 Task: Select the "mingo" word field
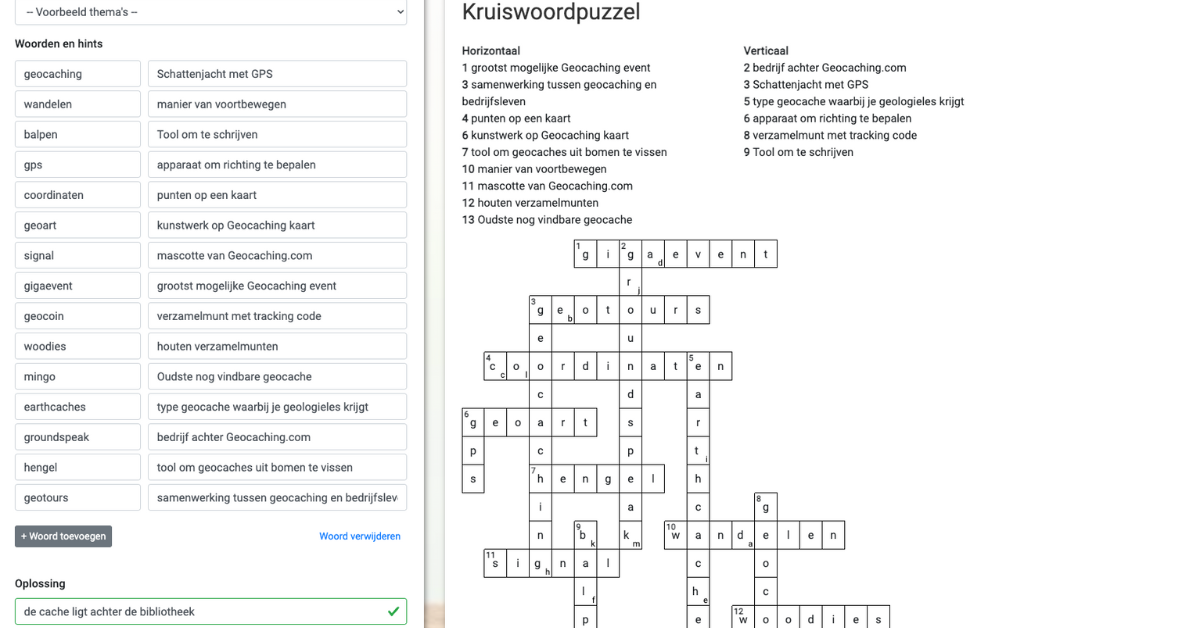pos(77,376)
